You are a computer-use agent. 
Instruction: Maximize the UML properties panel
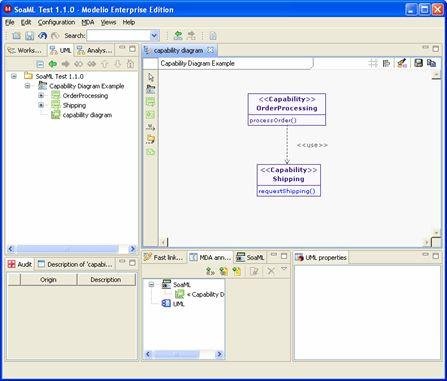(436, 256)
